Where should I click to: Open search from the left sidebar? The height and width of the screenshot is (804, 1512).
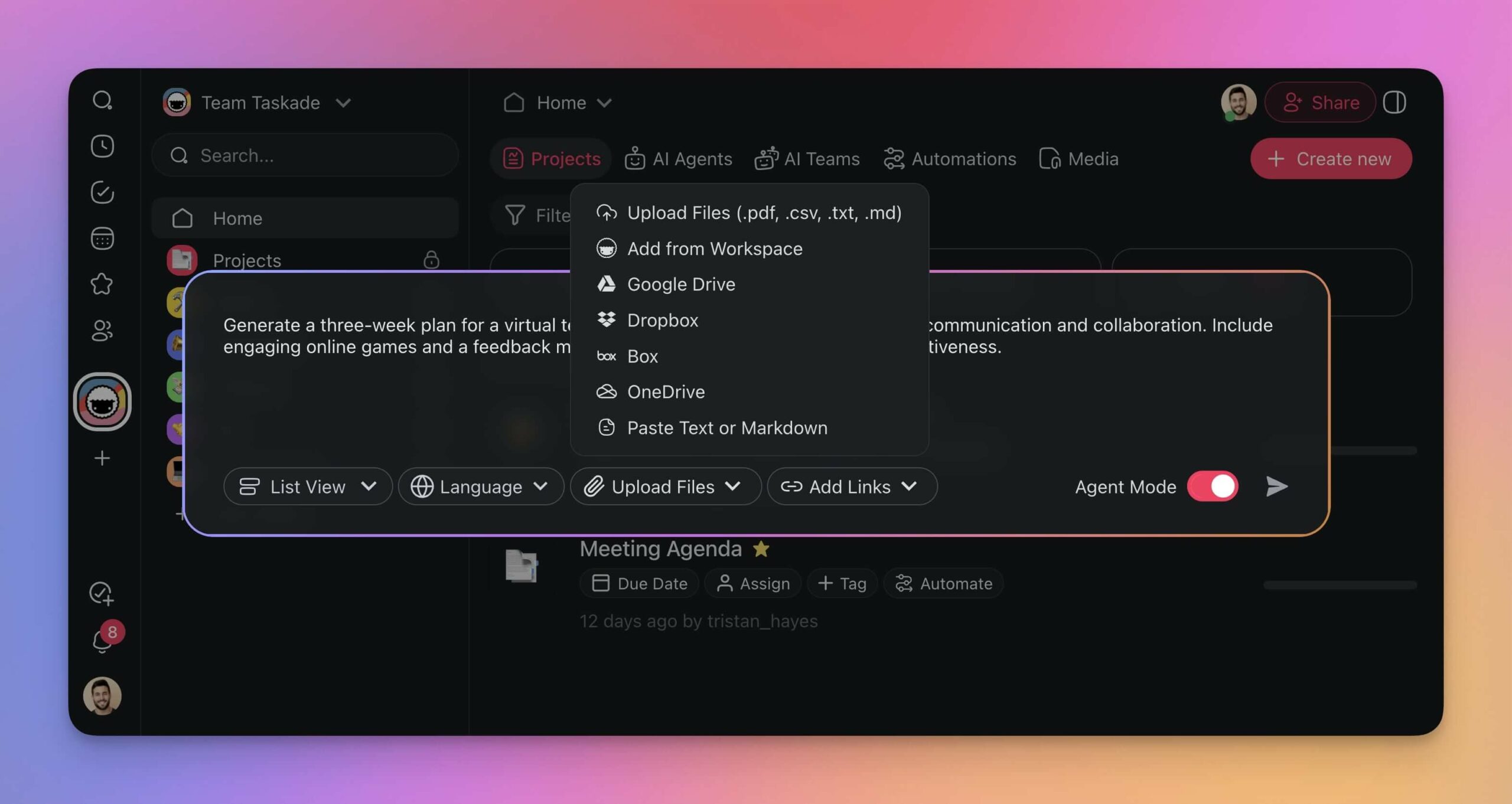pos(102,100)
